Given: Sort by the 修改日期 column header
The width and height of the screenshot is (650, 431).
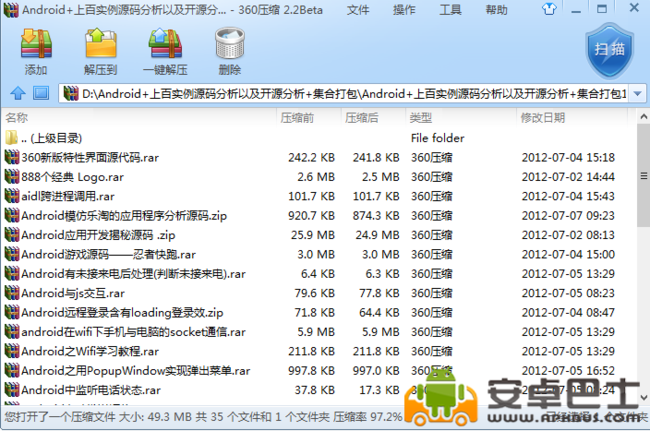Looking at the screenshot, I should tap(543, 118).
